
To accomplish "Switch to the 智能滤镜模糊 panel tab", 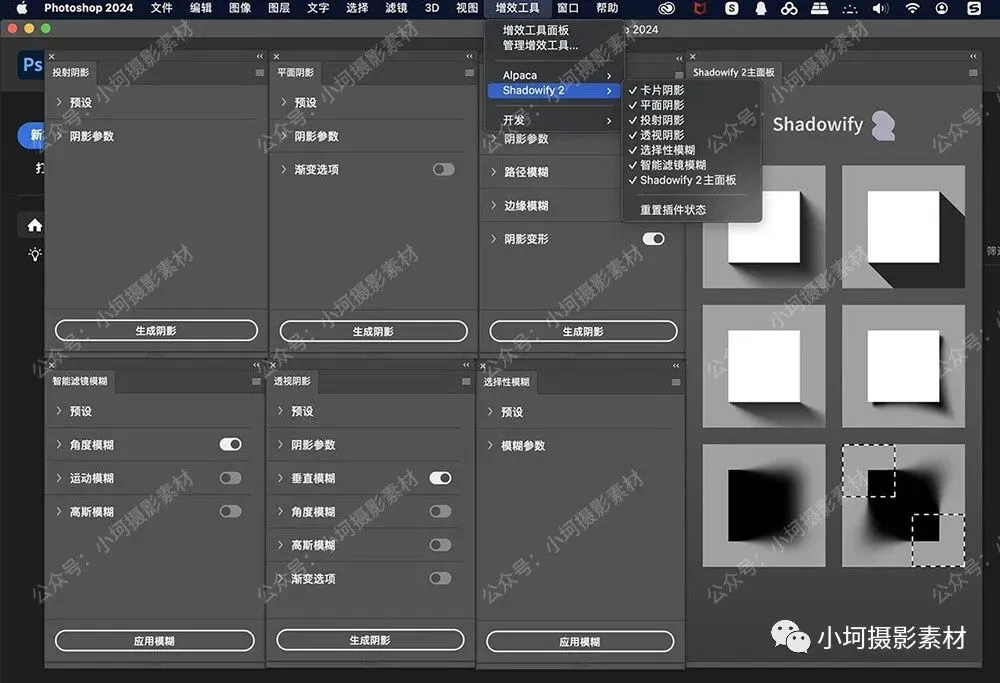I will coord(80,381).
